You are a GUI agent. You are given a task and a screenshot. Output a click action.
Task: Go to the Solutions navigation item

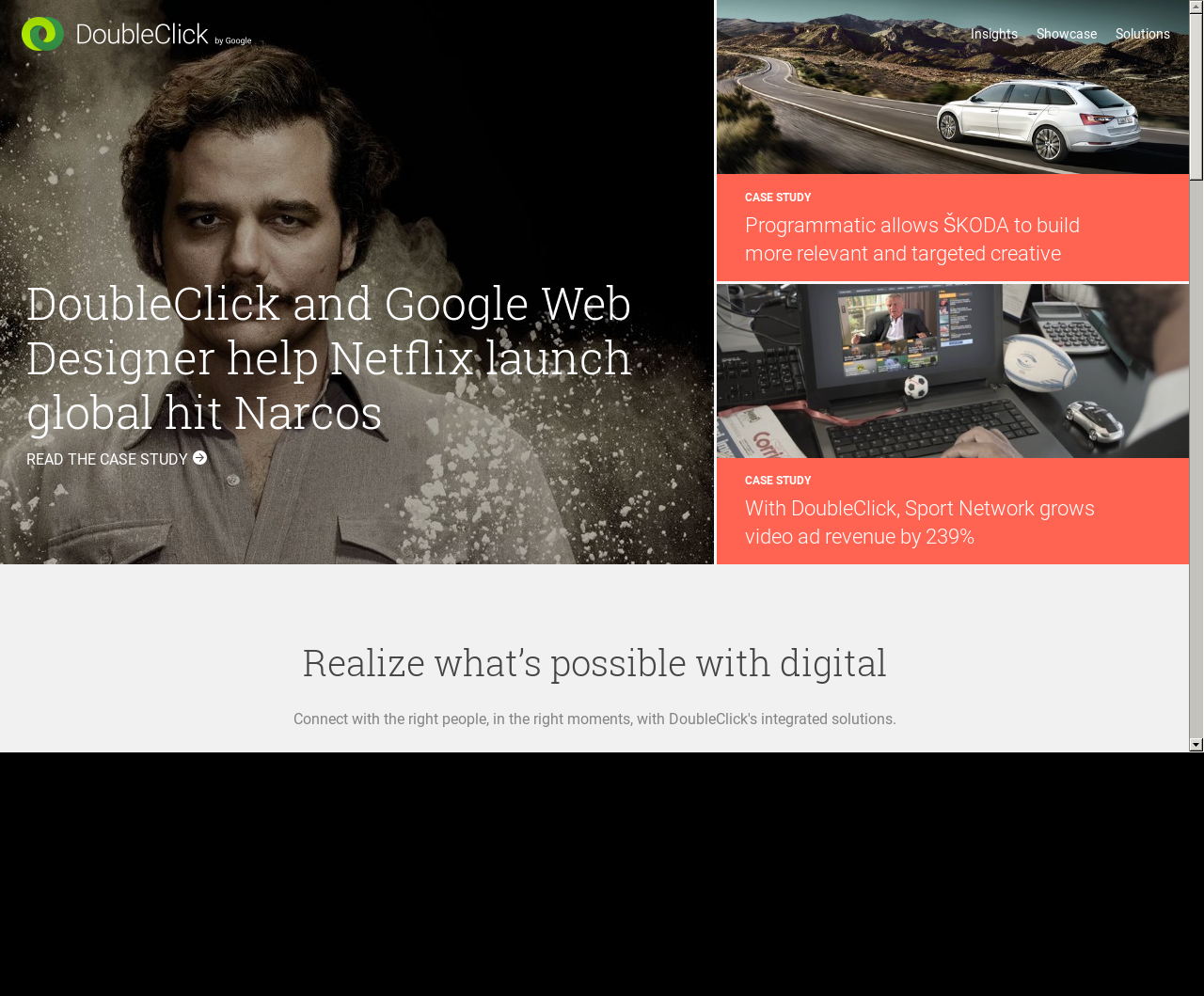coord(1142,34)
